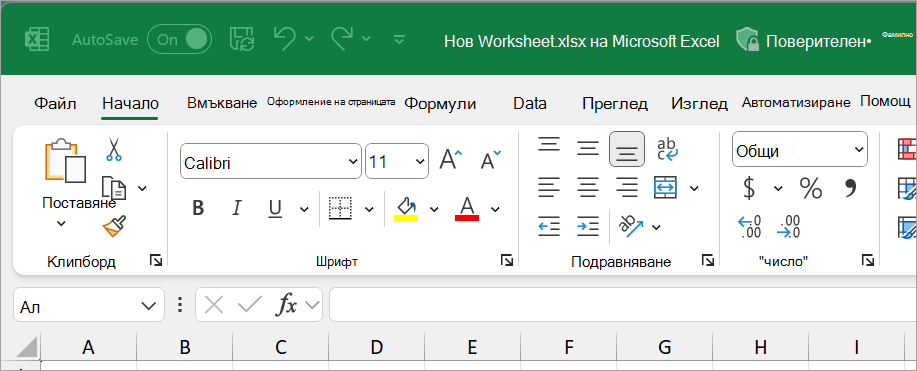Switch to the Вмъкване tab

(x=222, y=103)
